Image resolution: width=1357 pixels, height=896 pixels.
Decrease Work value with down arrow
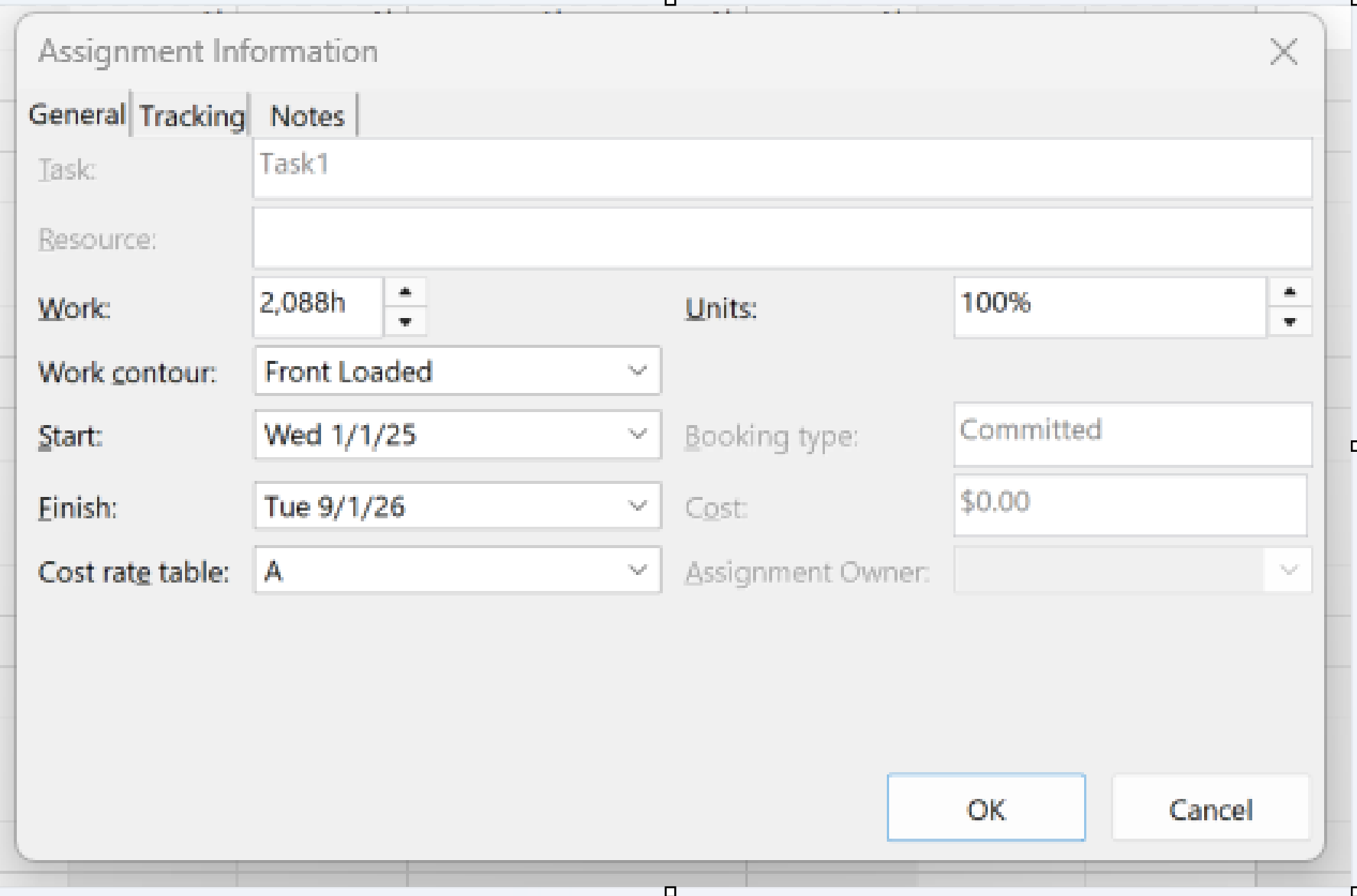pos(405,322)
